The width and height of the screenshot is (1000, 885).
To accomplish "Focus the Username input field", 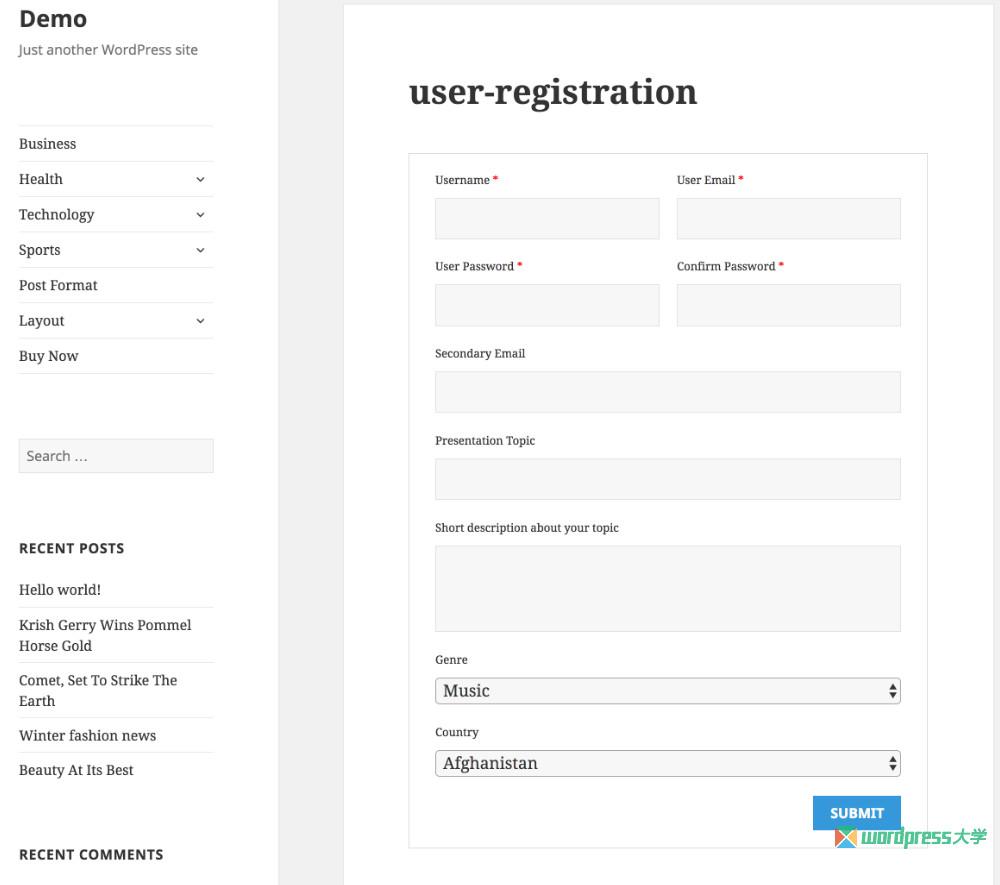I will [547, 219].
